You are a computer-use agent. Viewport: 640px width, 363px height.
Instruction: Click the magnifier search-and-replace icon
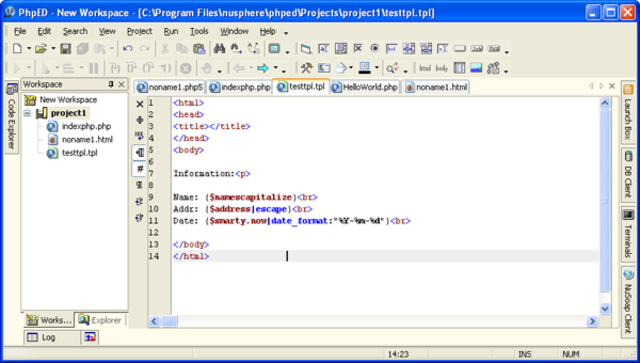(392, 68)
